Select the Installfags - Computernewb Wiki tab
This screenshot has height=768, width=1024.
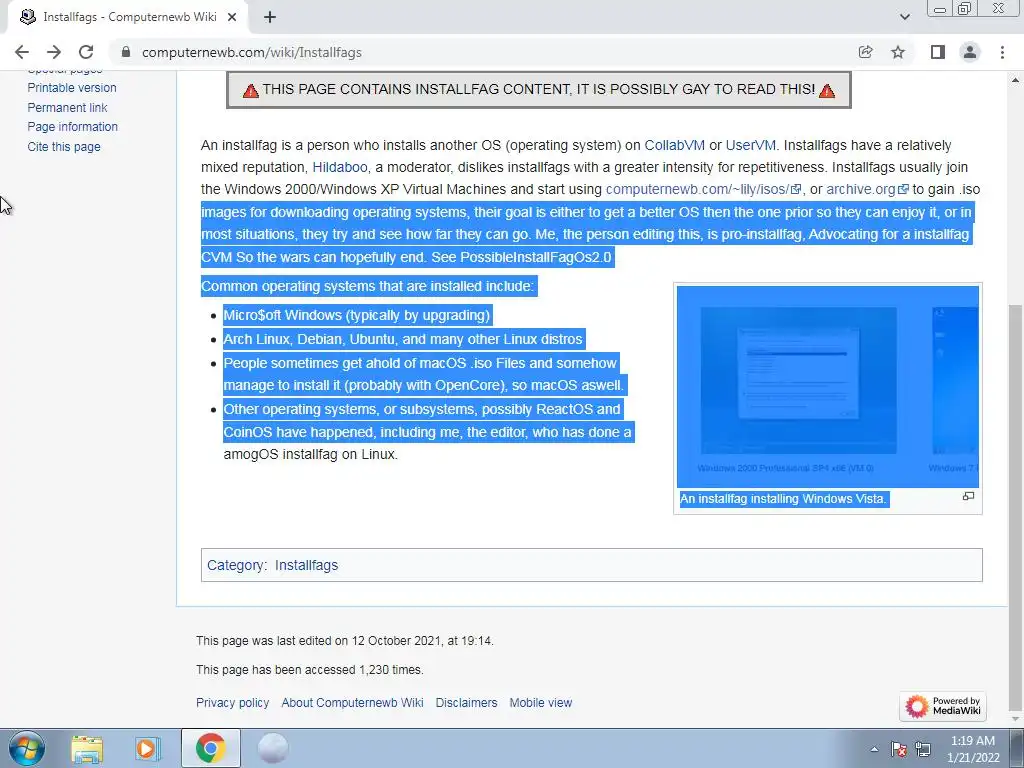coord(129,18)
